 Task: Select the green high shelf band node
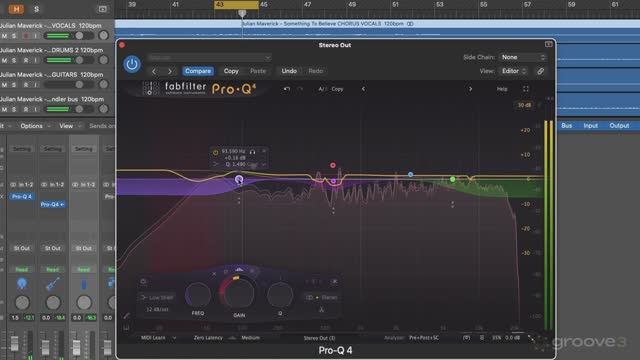point(452,179)
